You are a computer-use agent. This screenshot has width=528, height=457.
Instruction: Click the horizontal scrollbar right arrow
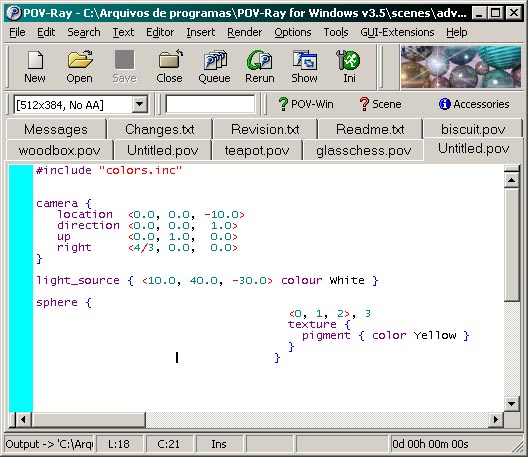coord(496,420)
